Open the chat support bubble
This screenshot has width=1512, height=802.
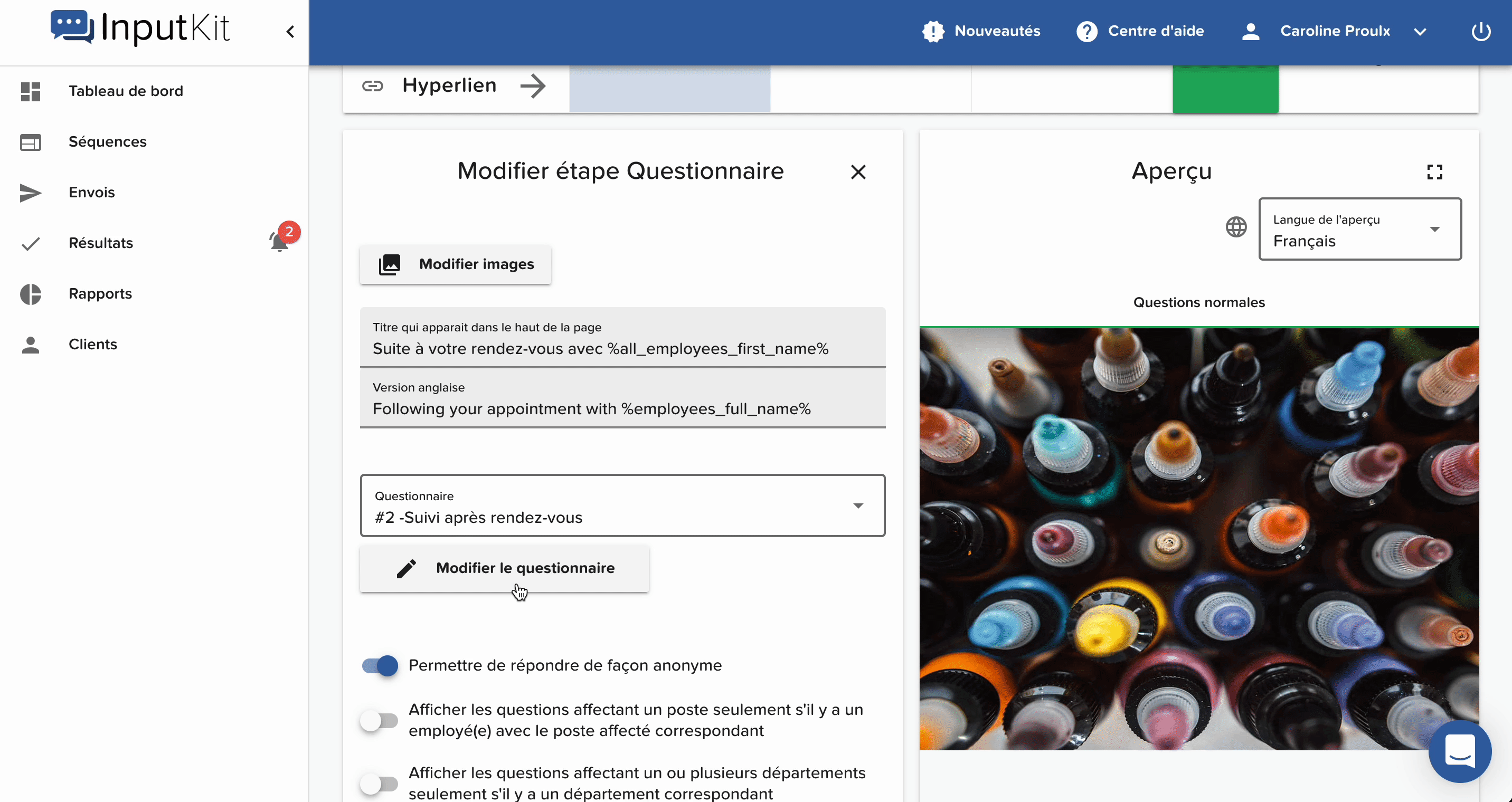(x=1460, y=750)
